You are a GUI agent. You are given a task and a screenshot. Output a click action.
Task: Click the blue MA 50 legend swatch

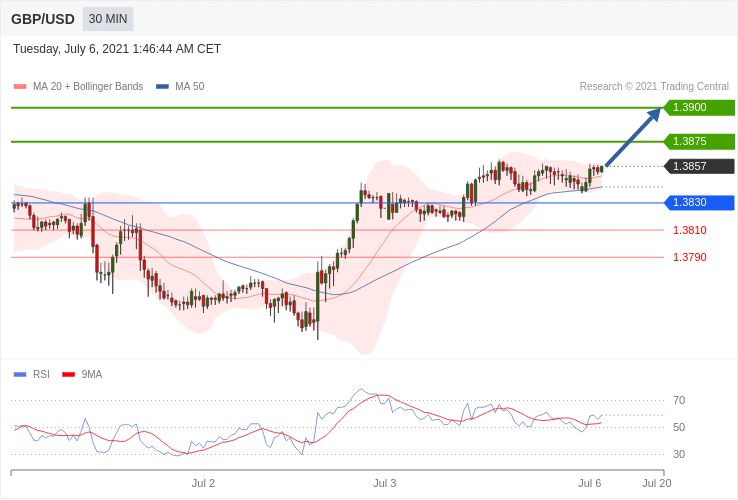pos(162,87)
